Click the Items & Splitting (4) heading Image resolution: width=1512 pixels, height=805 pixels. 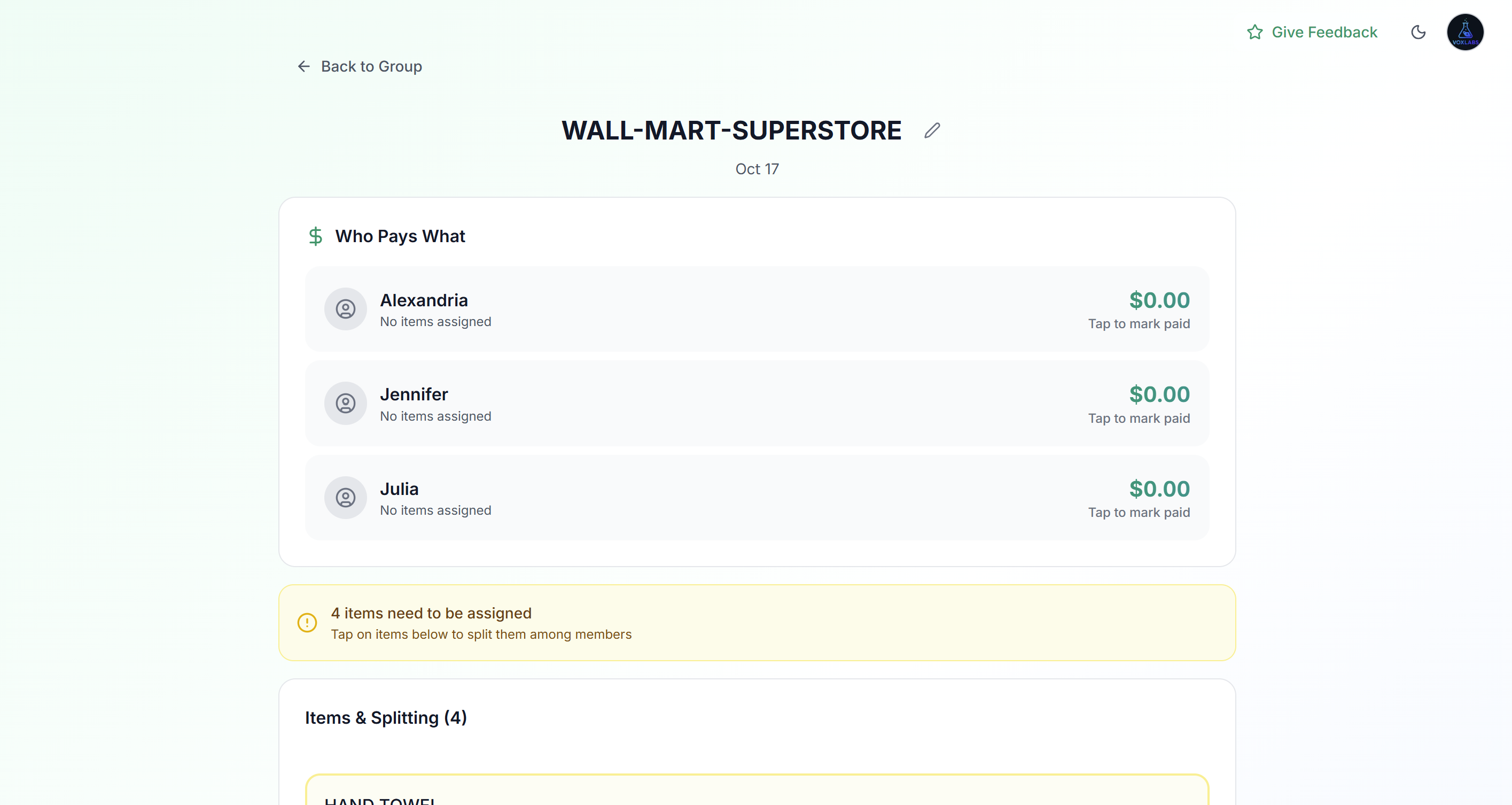386,717
